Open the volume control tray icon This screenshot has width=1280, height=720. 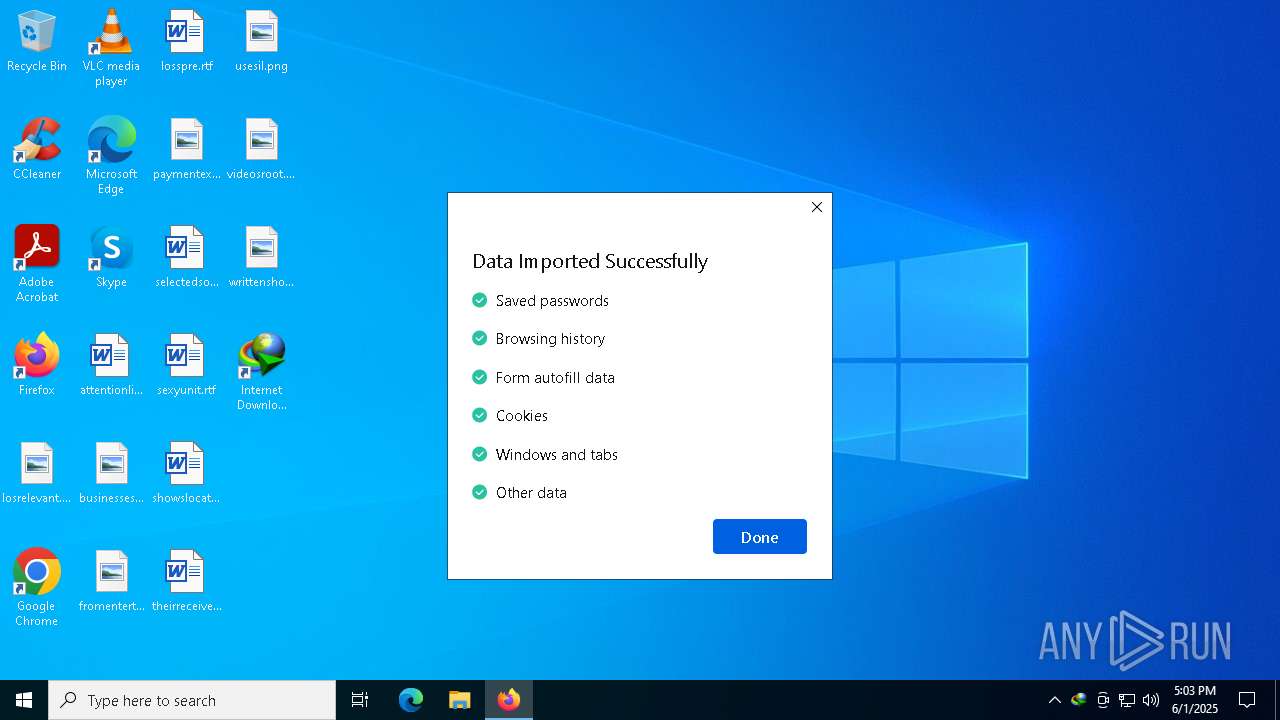1151,700
